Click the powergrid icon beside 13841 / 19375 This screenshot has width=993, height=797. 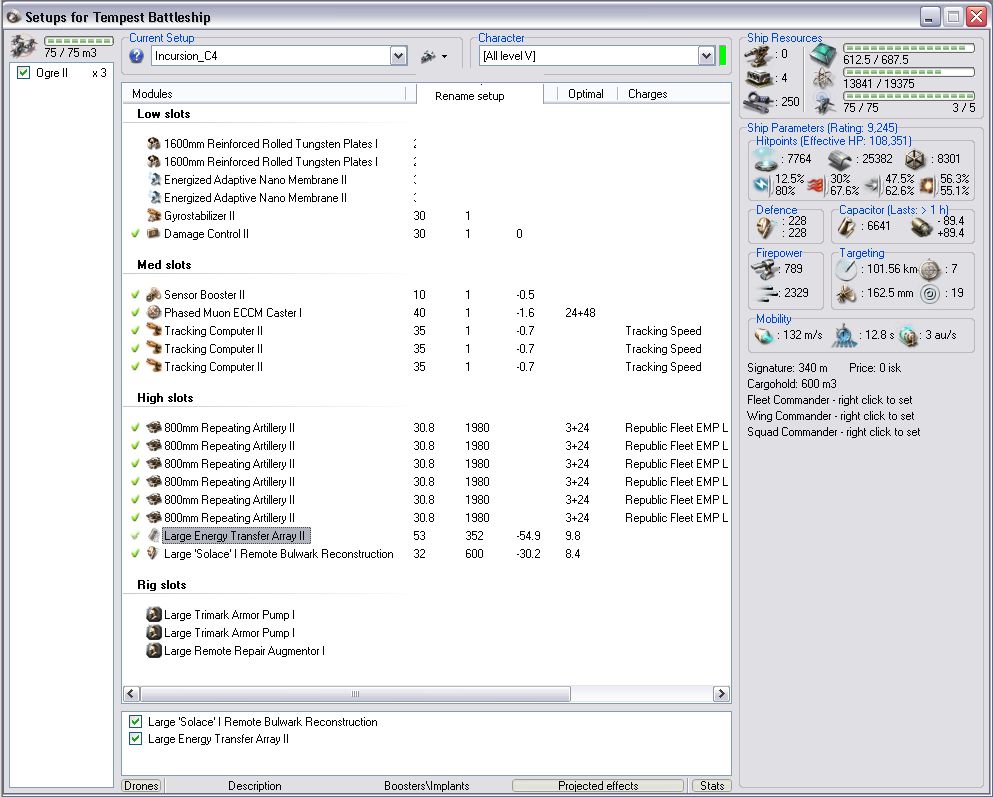(x=823, y=78)
